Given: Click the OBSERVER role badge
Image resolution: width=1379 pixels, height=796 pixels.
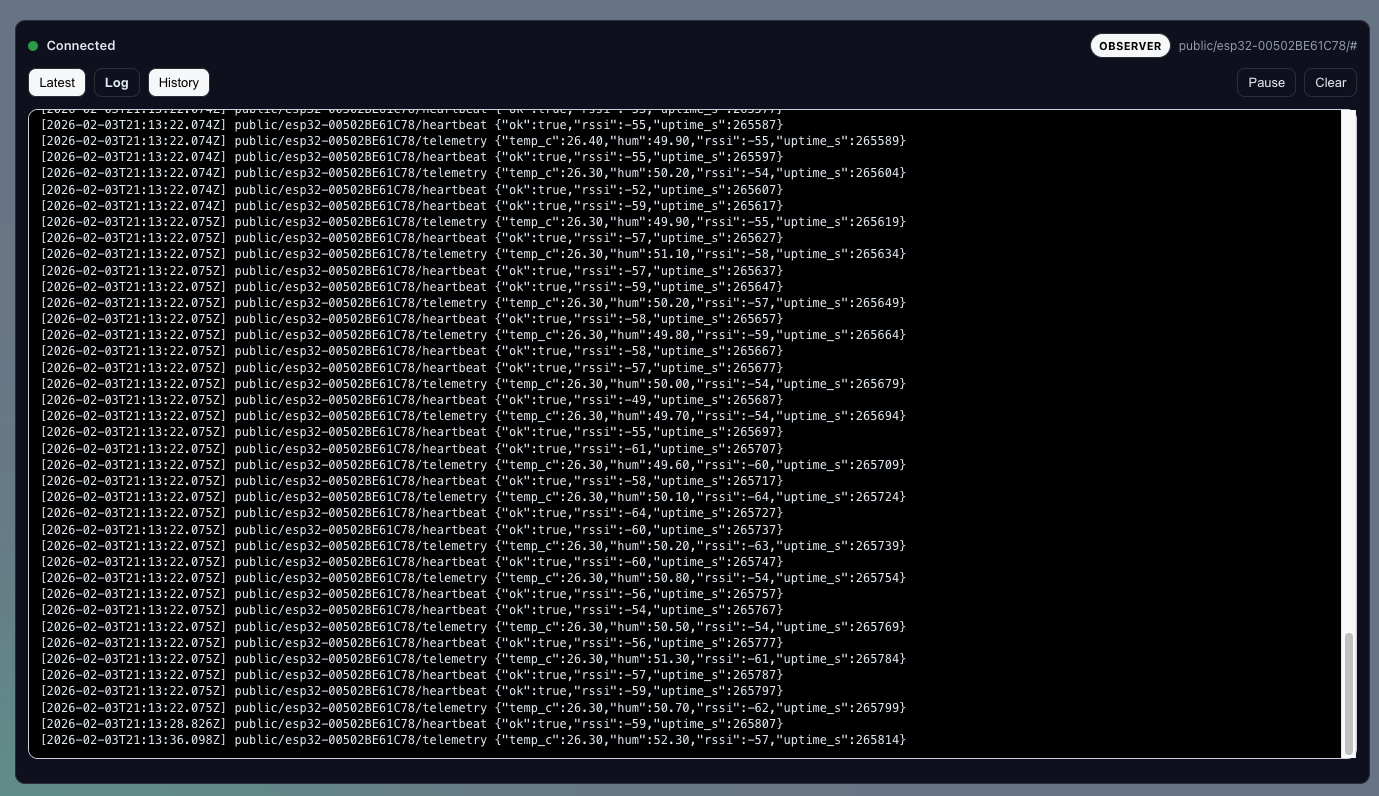Looking at the screenshot, I should pos(1130,46).
